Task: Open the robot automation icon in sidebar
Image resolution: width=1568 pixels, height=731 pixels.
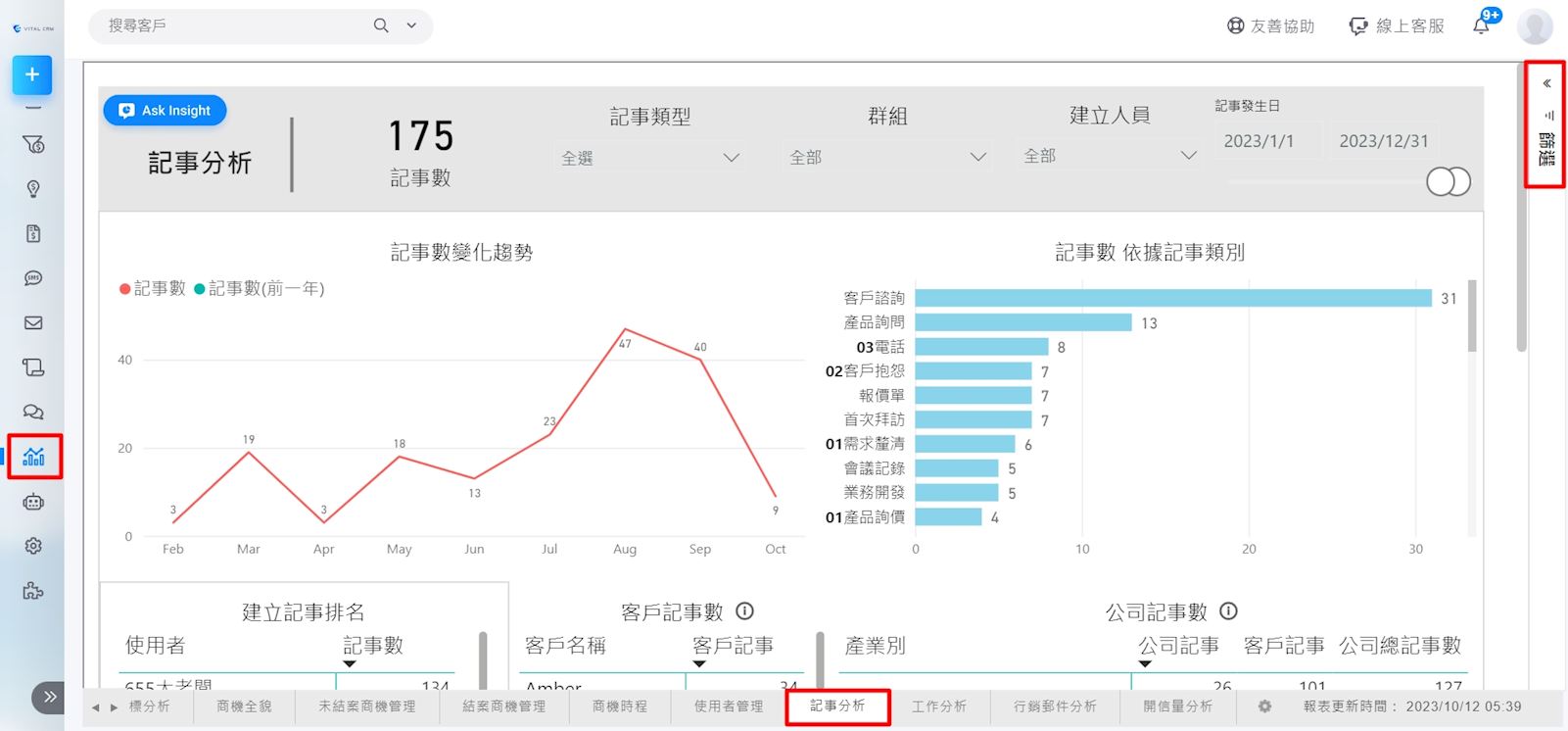Action: (x=33, y=502)
